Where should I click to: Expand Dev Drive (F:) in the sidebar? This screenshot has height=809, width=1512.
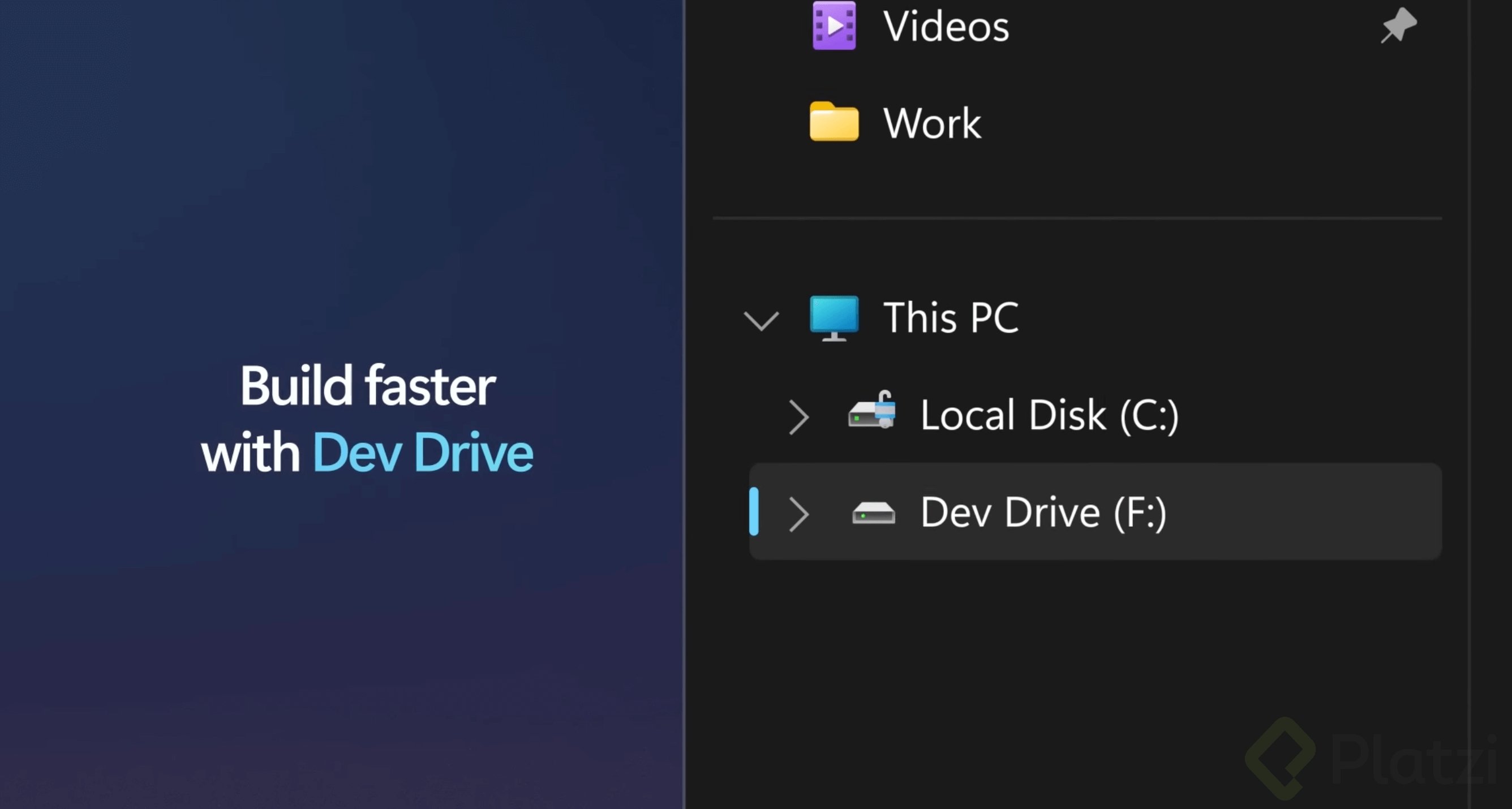point(800,513)
